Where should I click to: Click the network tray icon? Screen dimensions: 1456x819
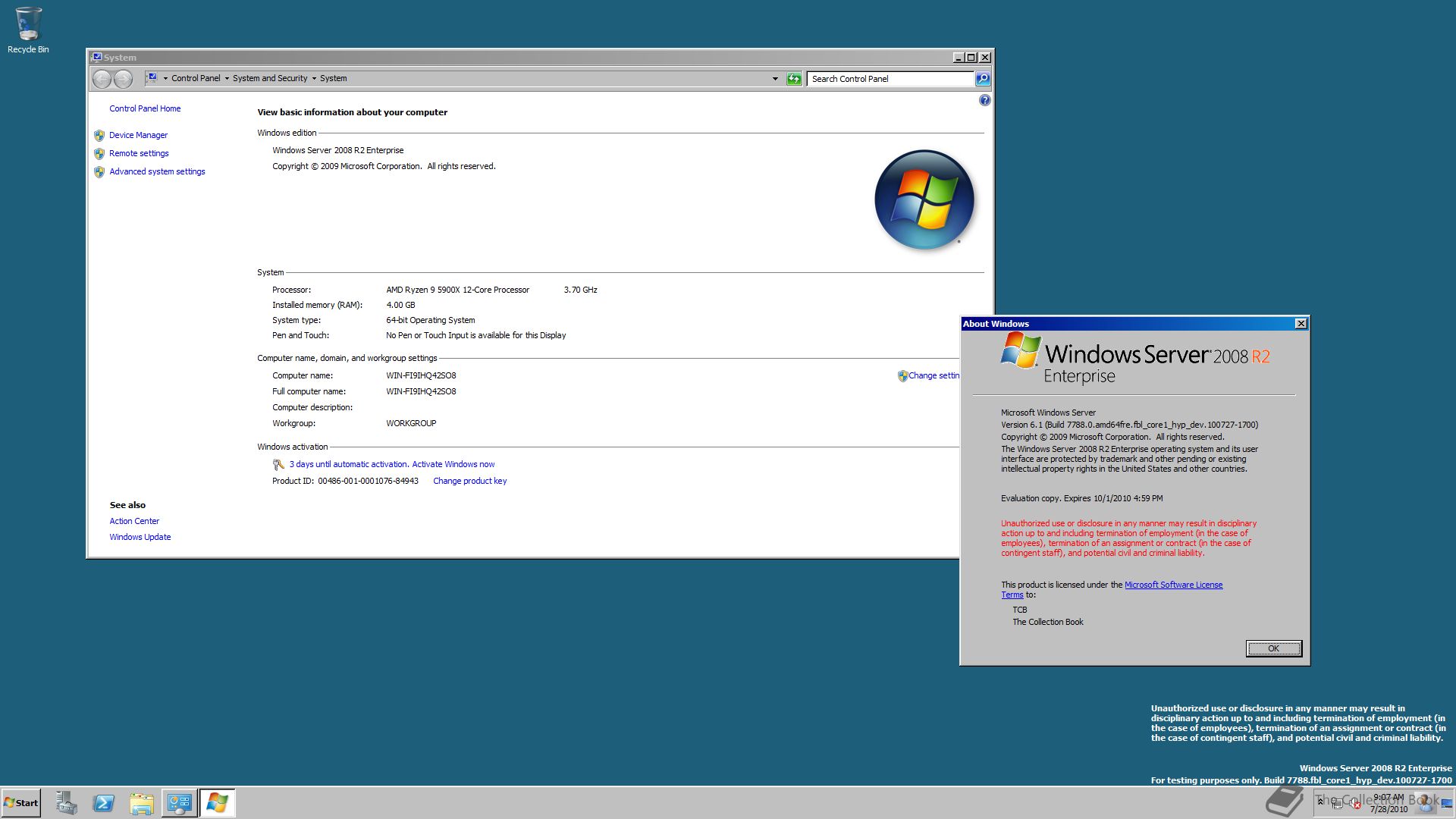[1337, 804]
